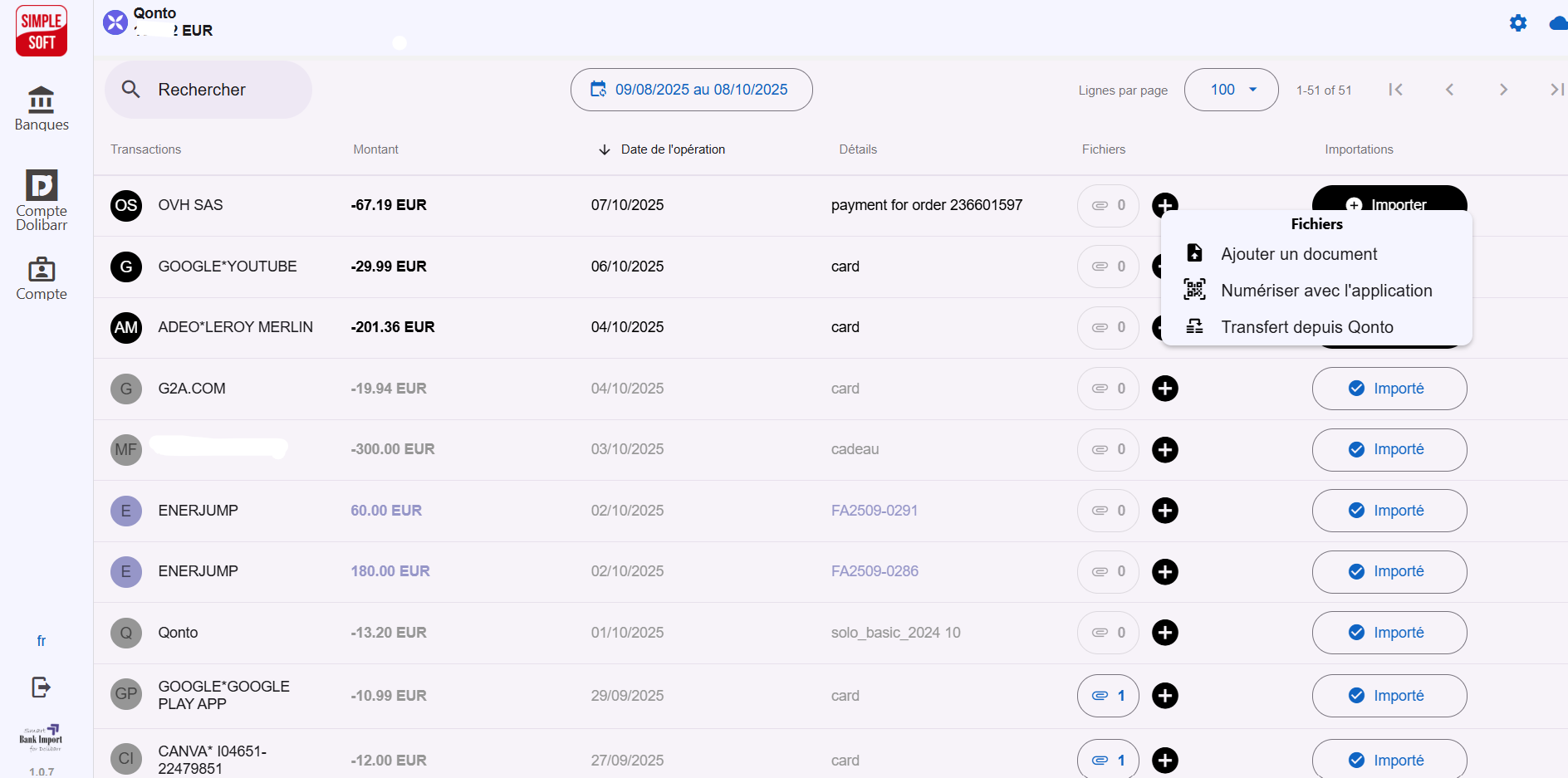Click the Smart Bank Import logo
1568x778 pixels.
click(x=41, y=736)
